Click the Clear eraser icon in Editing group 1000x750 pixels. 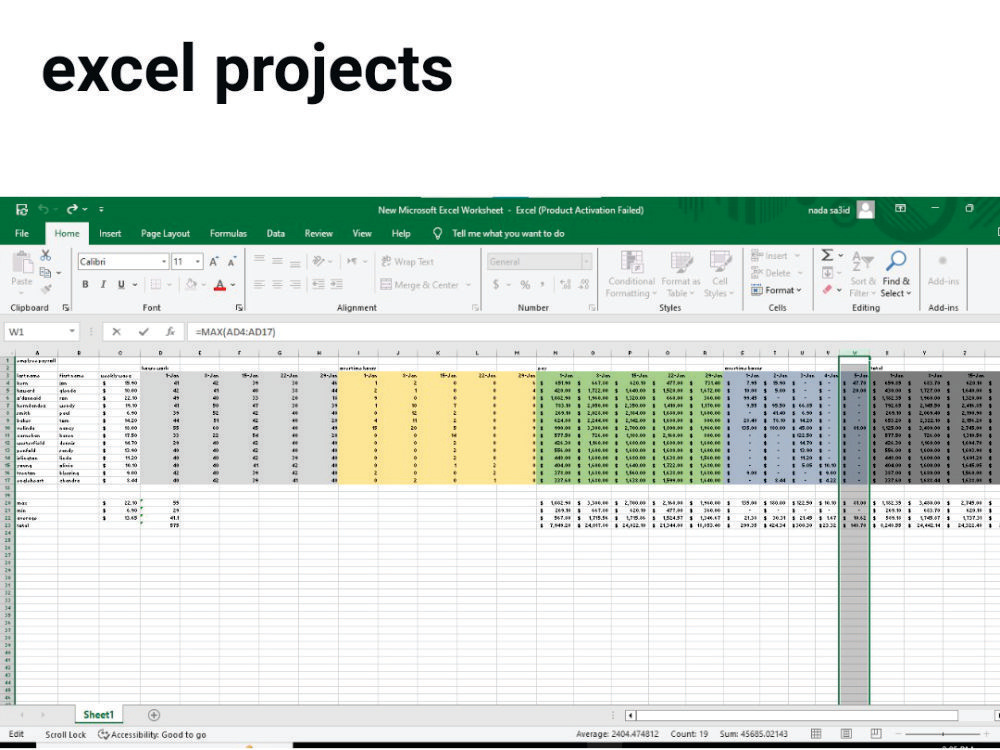[827, 290]
